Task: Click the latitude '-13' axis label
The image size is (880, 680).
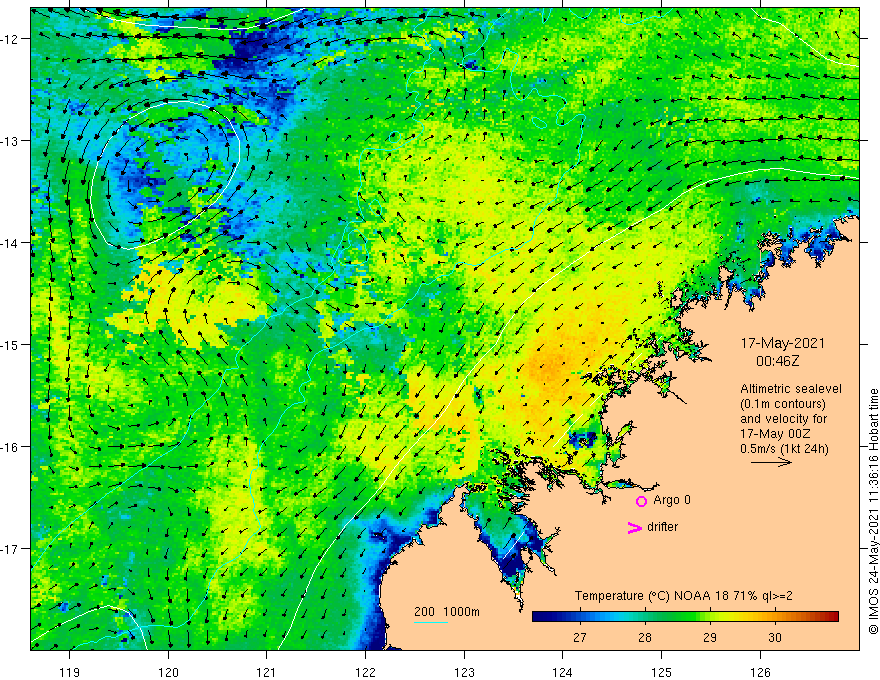Action: pos(10,141)
